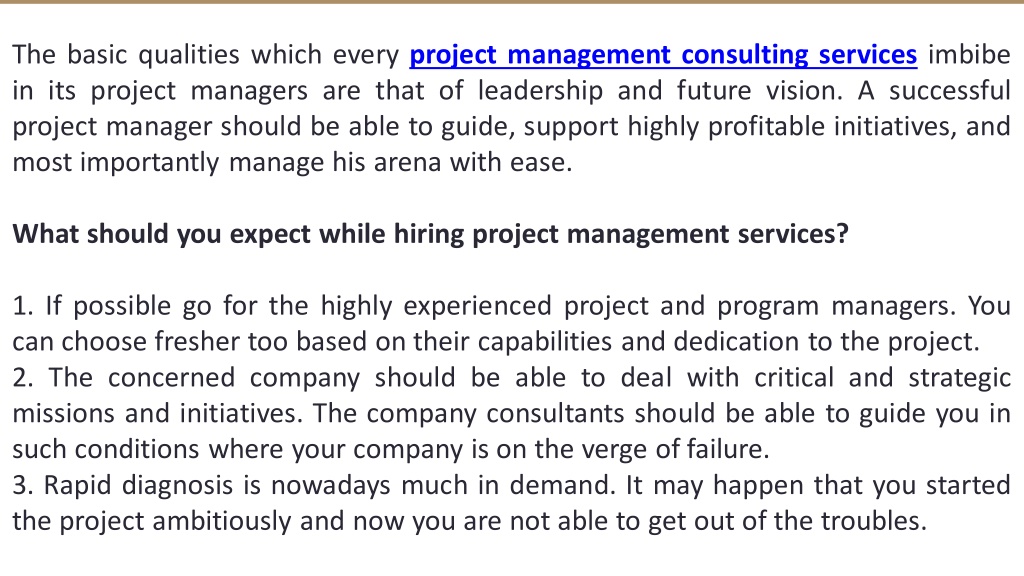Click the number '3.' list marker
The image size is (1024, 576).
click(x=23, y=486)
